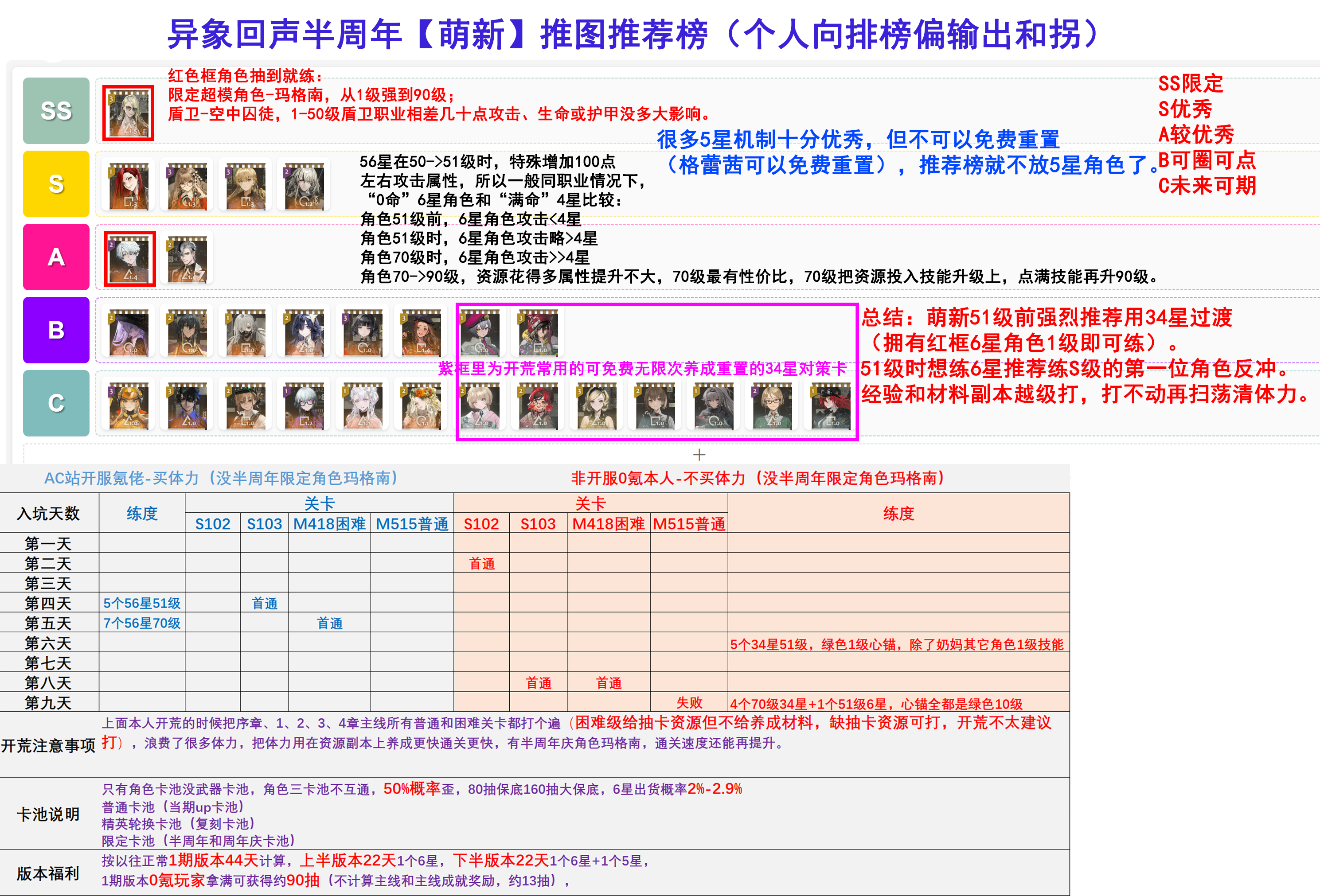The height and width of the screenshot is (896, 1320).
Task: Select the 版本福利 row label
Action: [49, 873]
